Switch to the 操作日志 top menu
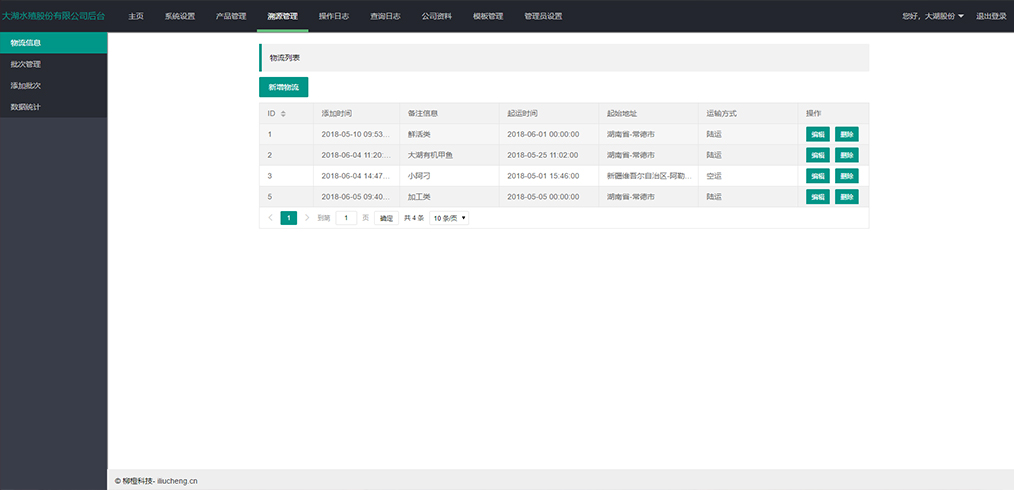This screenshot has width=1014, height=490. (x=333, y=16)
